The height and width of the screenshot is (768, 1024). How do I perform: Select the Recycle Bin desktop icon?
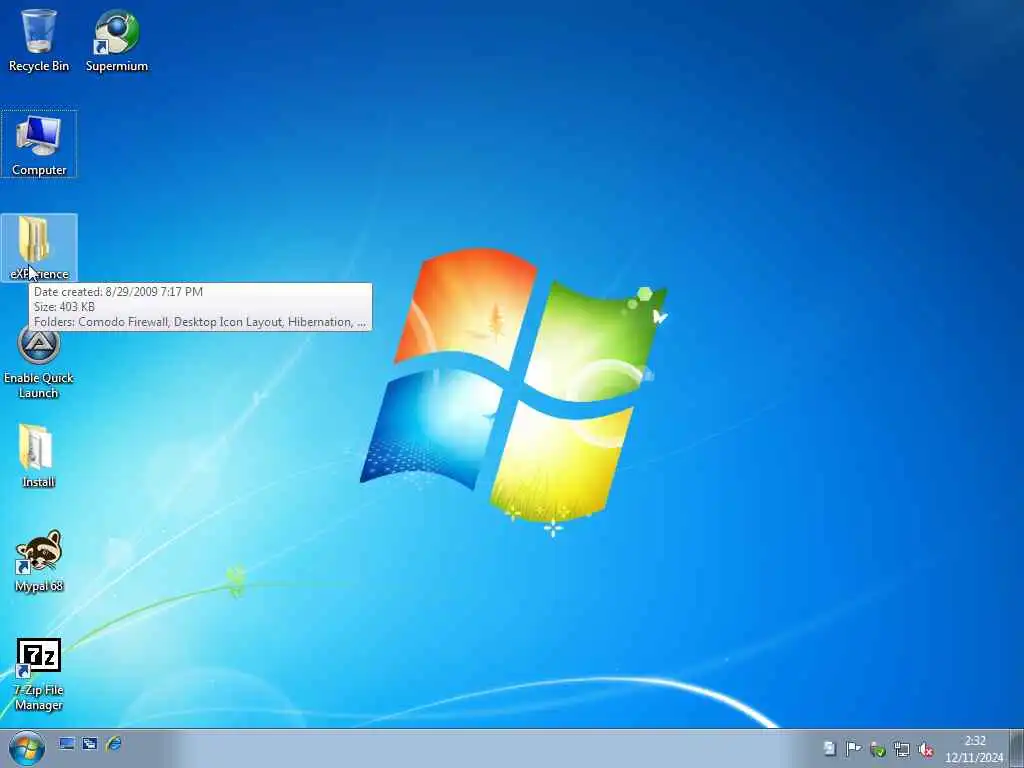[39, 39]
